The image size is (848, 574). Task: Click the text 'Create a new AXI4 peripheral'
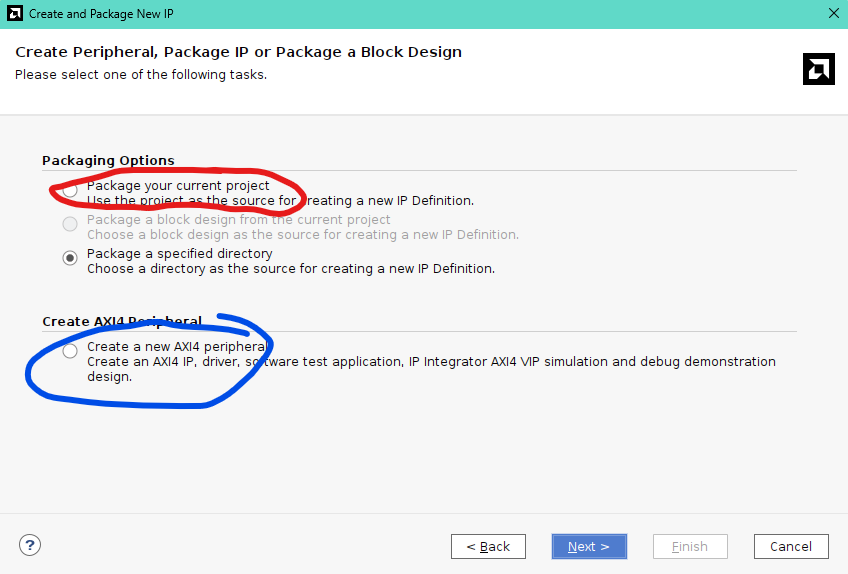coord(177,347)
